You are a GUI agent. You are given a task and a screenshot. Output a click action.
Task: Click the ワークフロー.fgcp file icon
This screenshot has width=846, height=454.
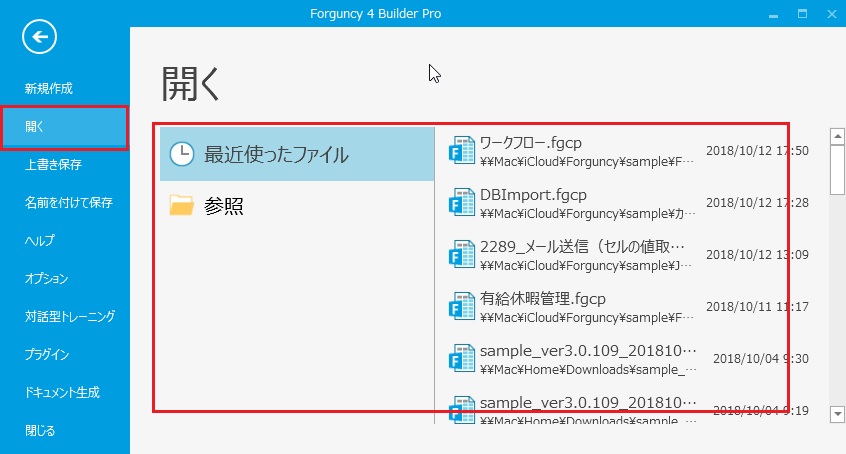tap(461, 149)
